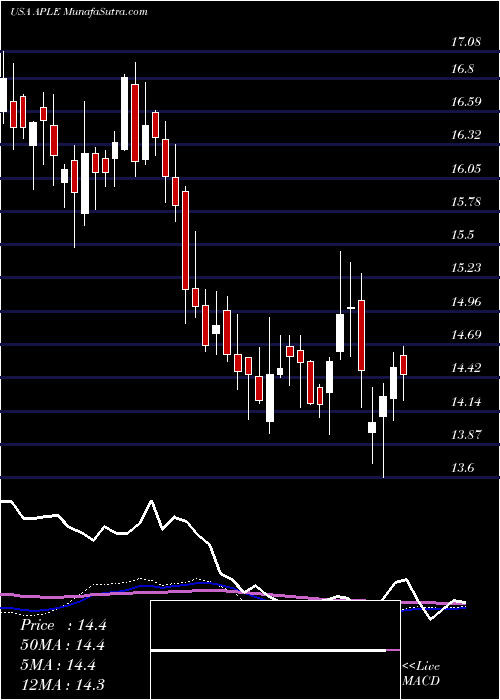Viewport: 500px width, 700px height.
Task: Click the 15.5 price axis label
Action: (x=463, y=235)
